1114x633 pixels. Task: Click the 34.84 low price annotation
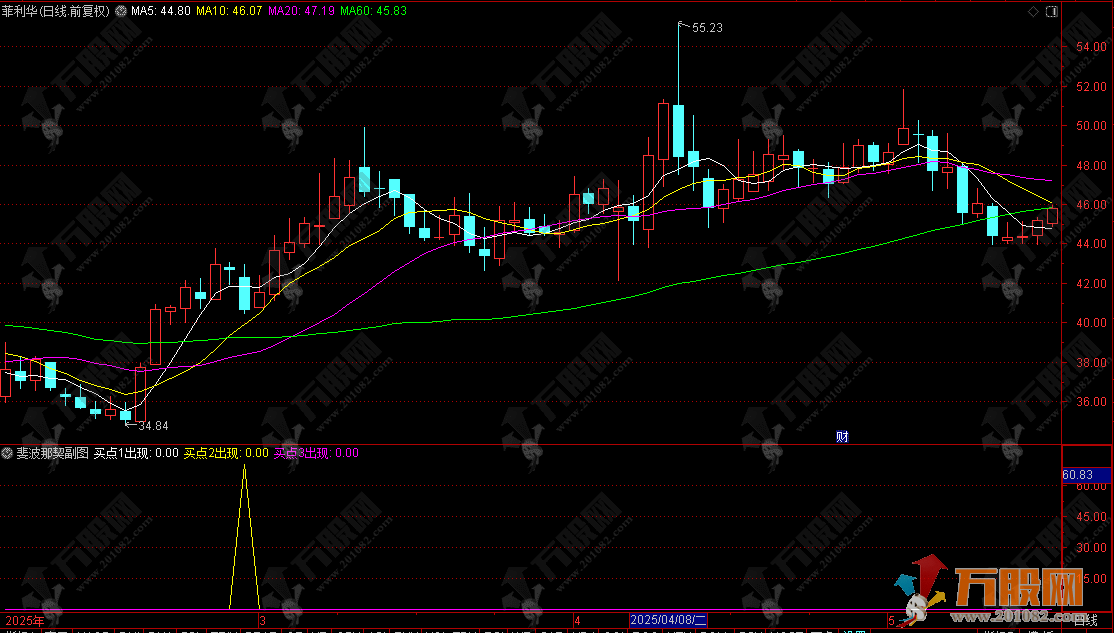tap(153, 426)
